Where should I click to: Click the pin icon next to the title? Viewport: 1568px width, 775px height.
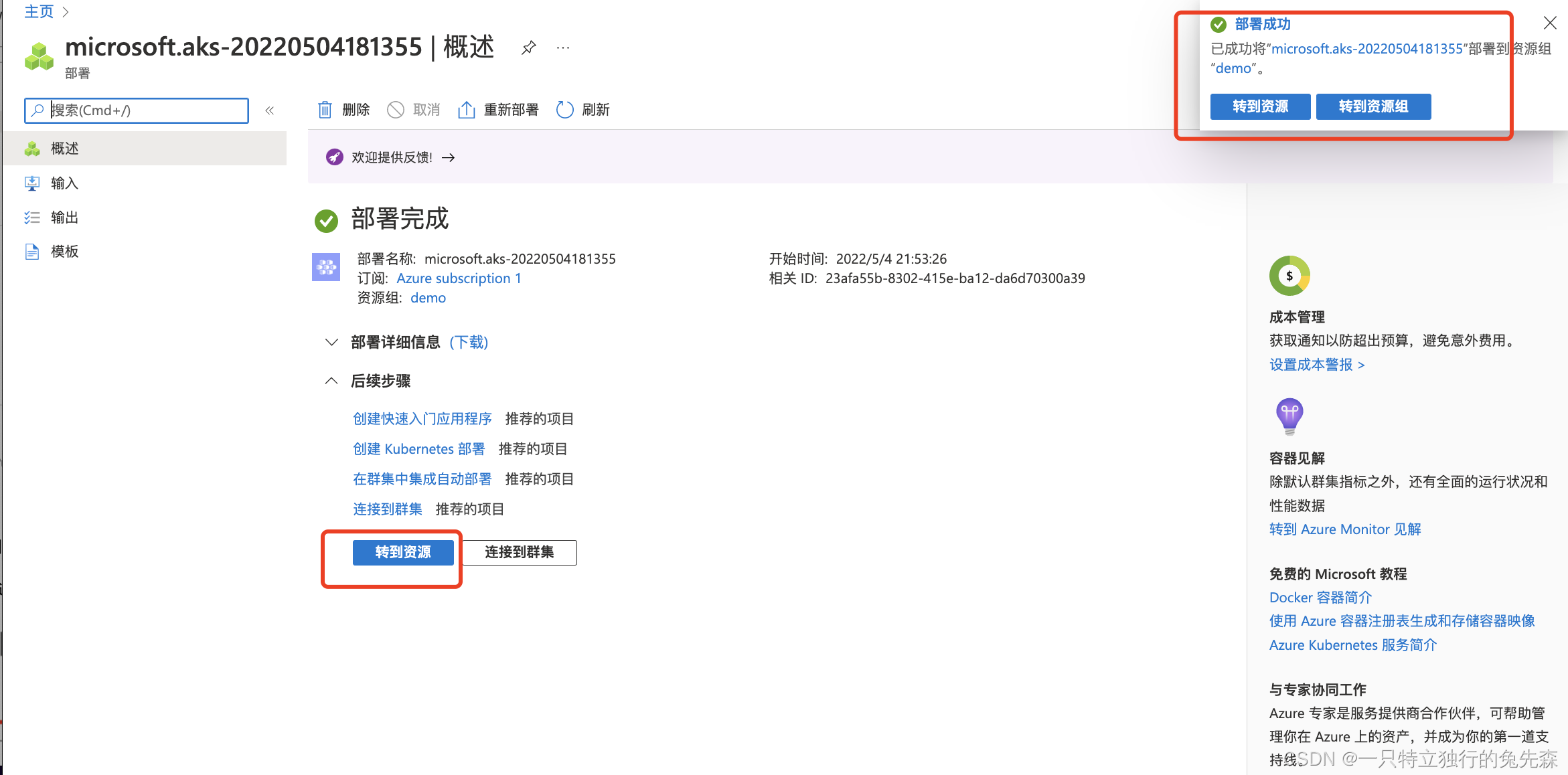(x=529, y=48)
